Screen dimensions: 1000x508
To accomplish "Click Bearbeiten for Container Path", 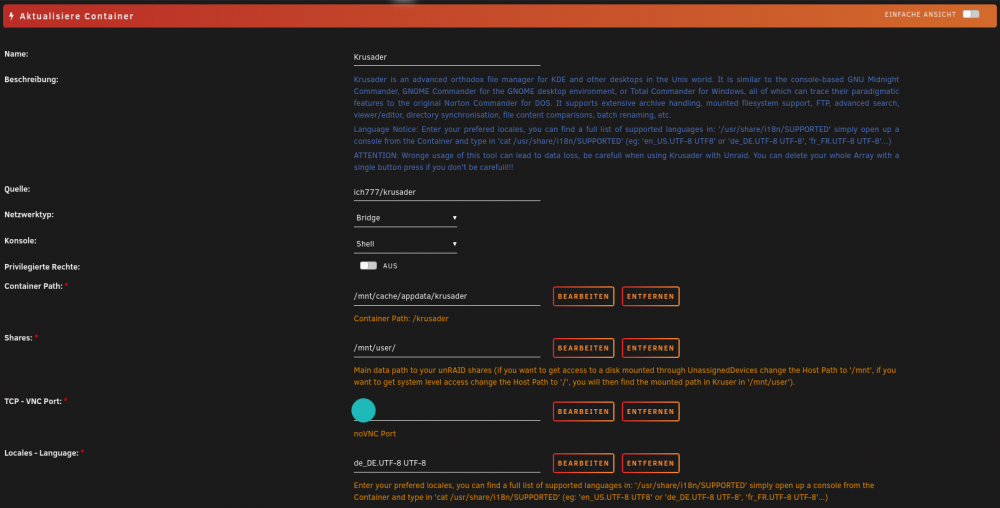I will (584, 296).
